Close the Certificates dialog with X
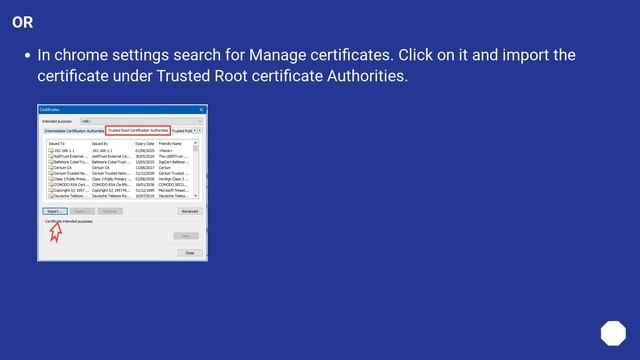The height and width of the screenshot is (360, 640). click(201, 109)
